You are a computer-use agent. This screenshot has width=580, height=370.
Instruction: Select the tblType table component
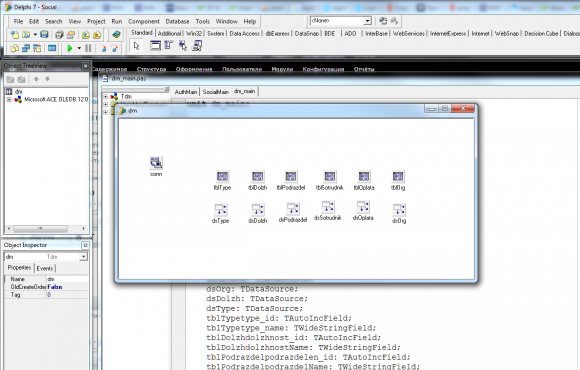pyautogui.click(x=222, y=176)
